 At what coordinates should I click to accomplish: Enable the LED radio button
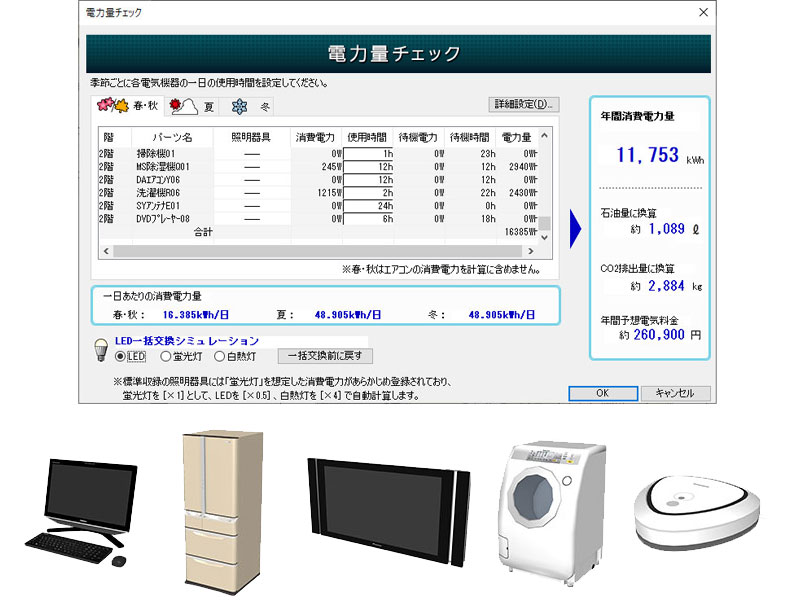click(x=120, y=354)
